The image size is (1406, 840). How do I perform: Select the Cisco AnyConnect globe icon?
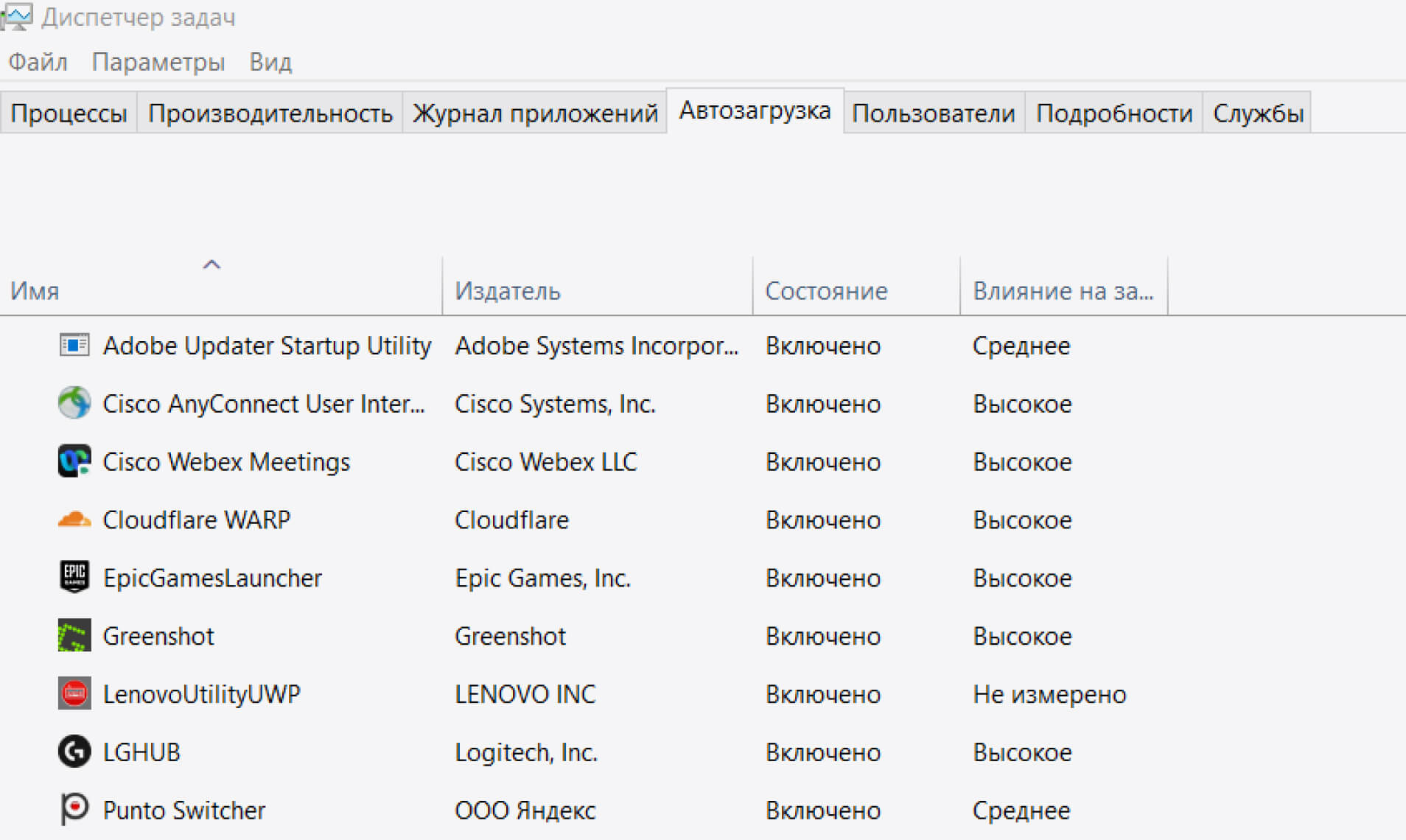click(x=74, y=403)
